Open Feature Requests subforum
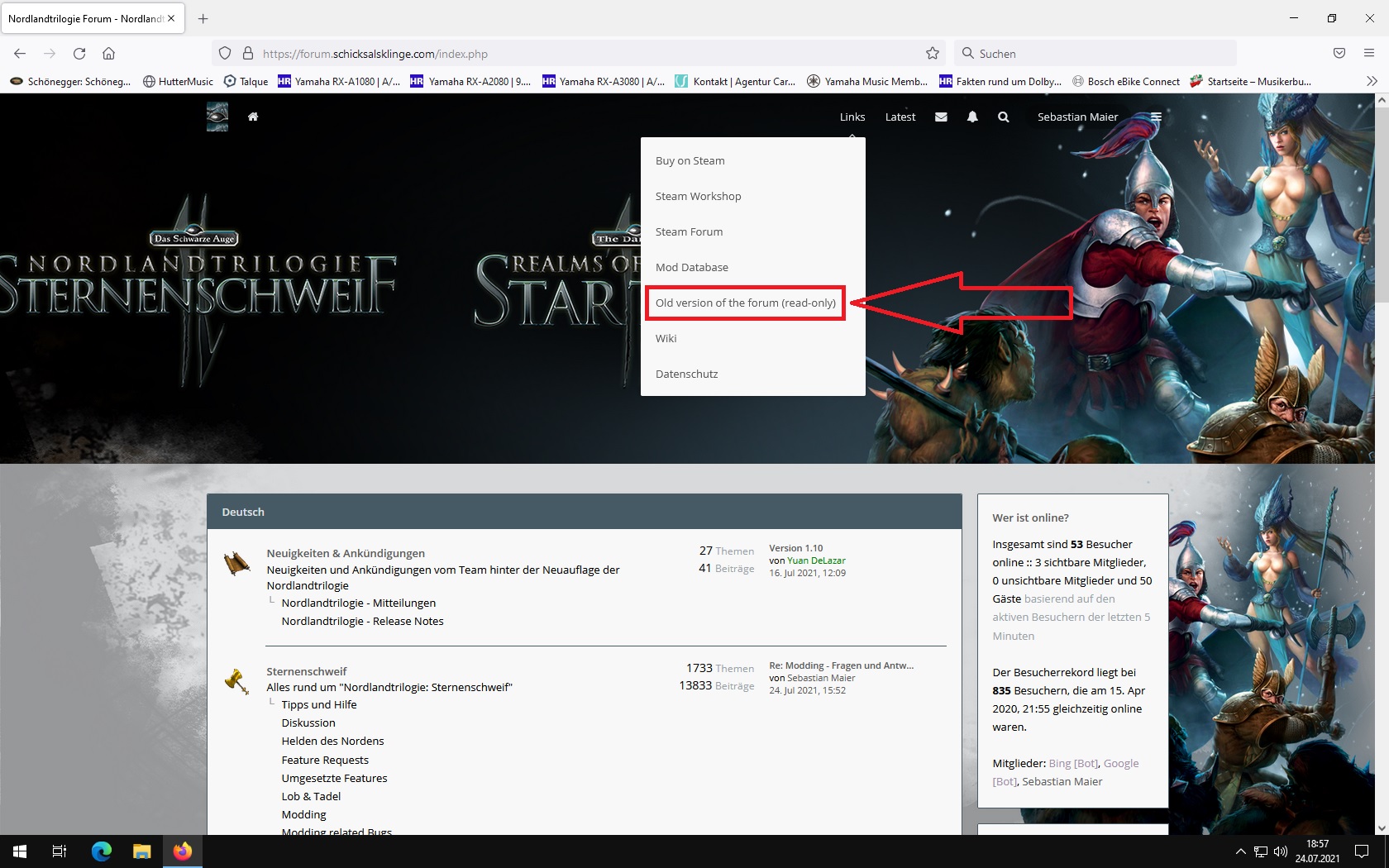 [x=325, y=760]
